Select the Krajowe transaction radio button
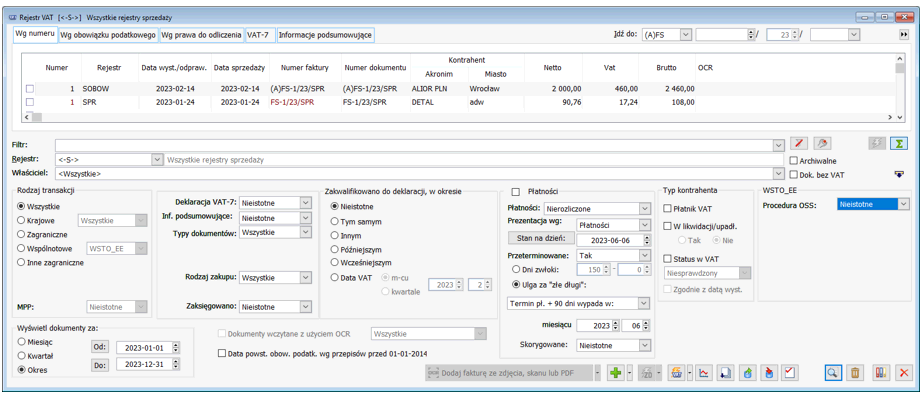The height and width of the screenshot is (397, 924). tap(22, 220)
